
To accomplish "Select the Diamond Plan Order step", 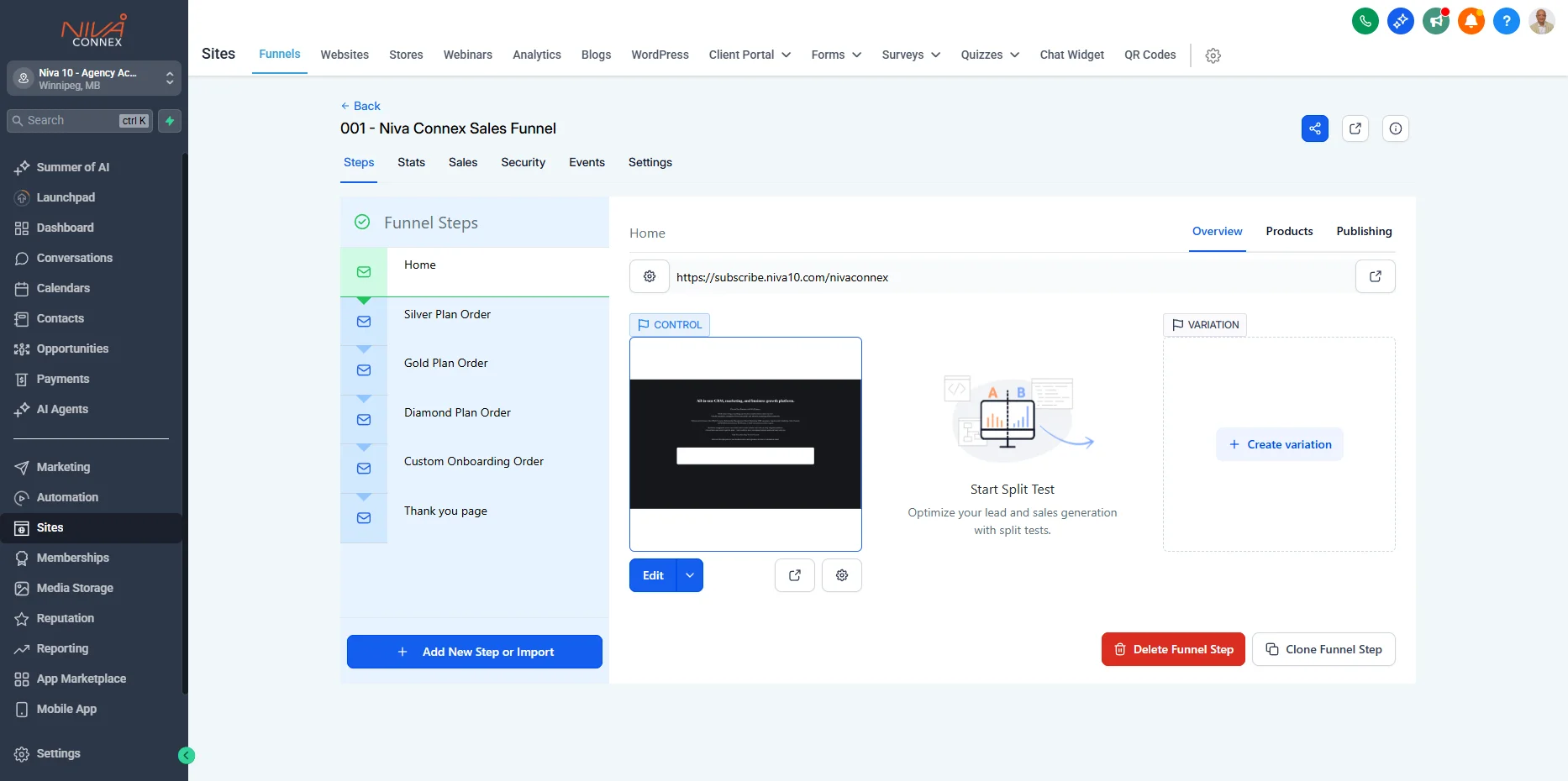I will [475, 419].
